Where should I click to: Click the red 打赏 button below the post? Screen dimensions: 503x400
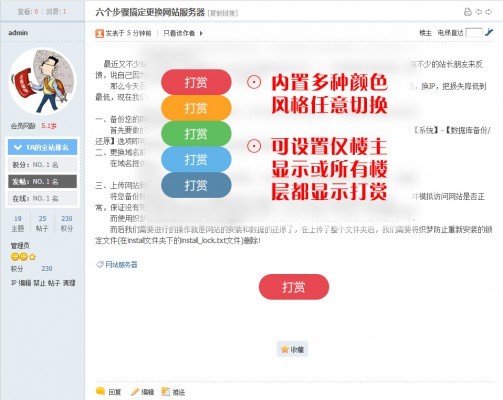(x=294, y=287)
